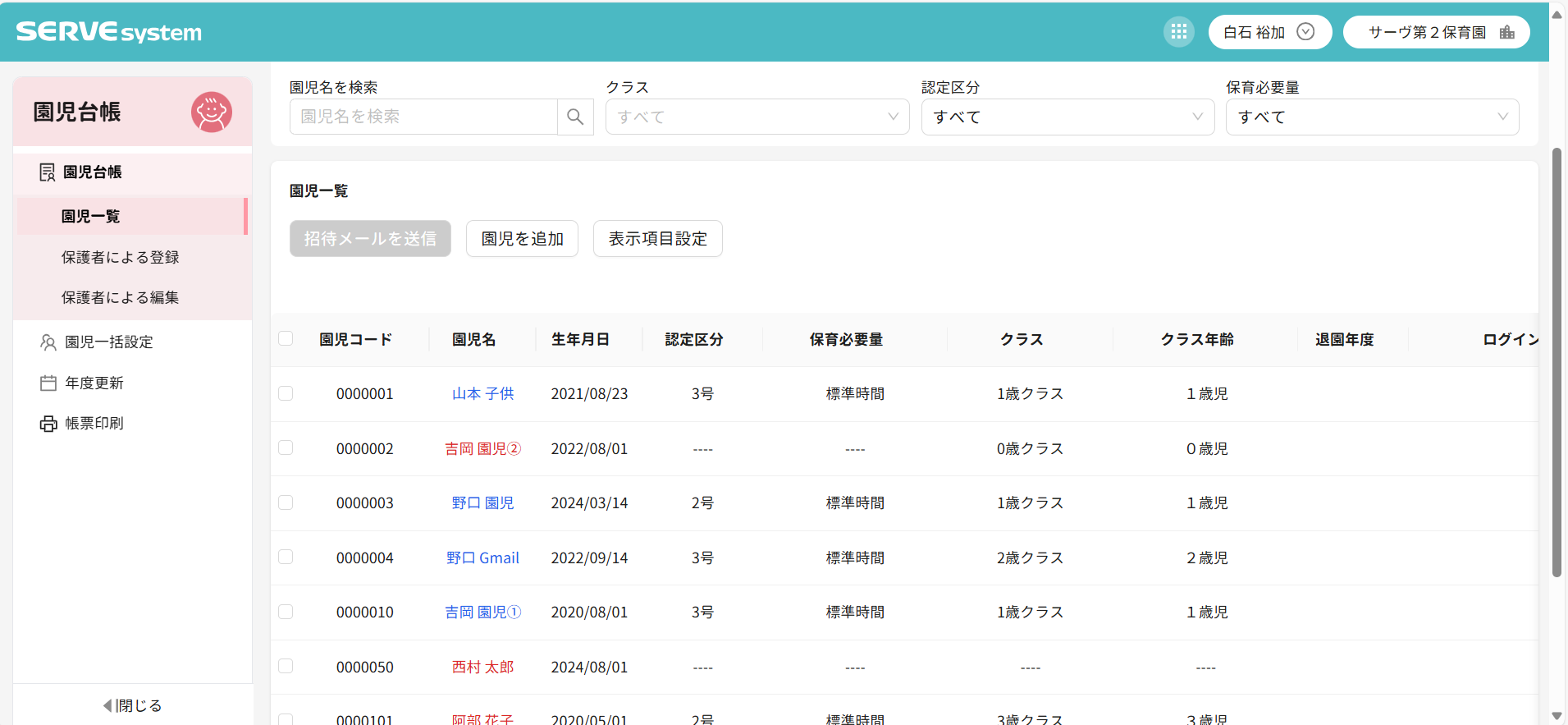
Task: Open the 山本 子供 child record link
Action: [x=482, y=394]
